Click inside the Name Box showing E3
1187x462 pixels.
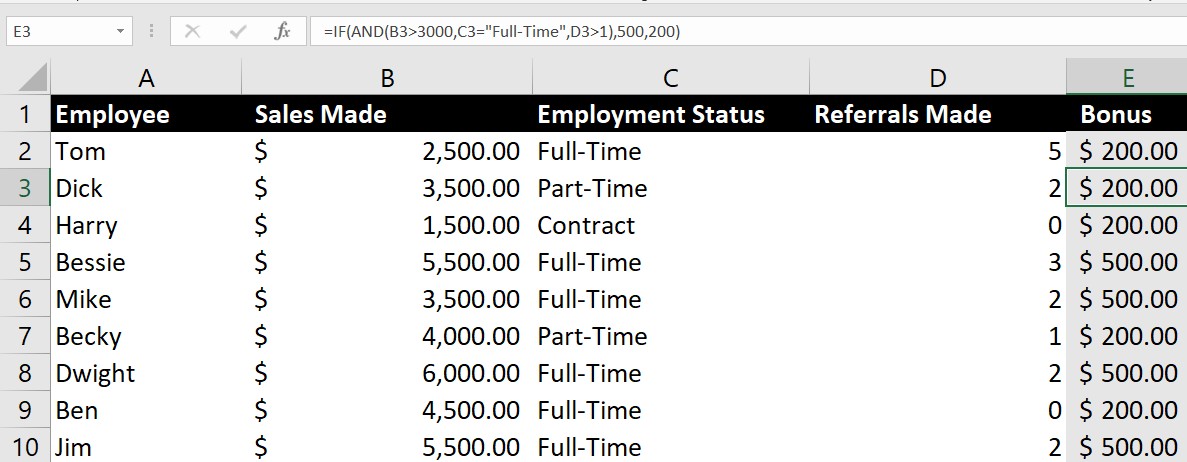pos(59,32)
